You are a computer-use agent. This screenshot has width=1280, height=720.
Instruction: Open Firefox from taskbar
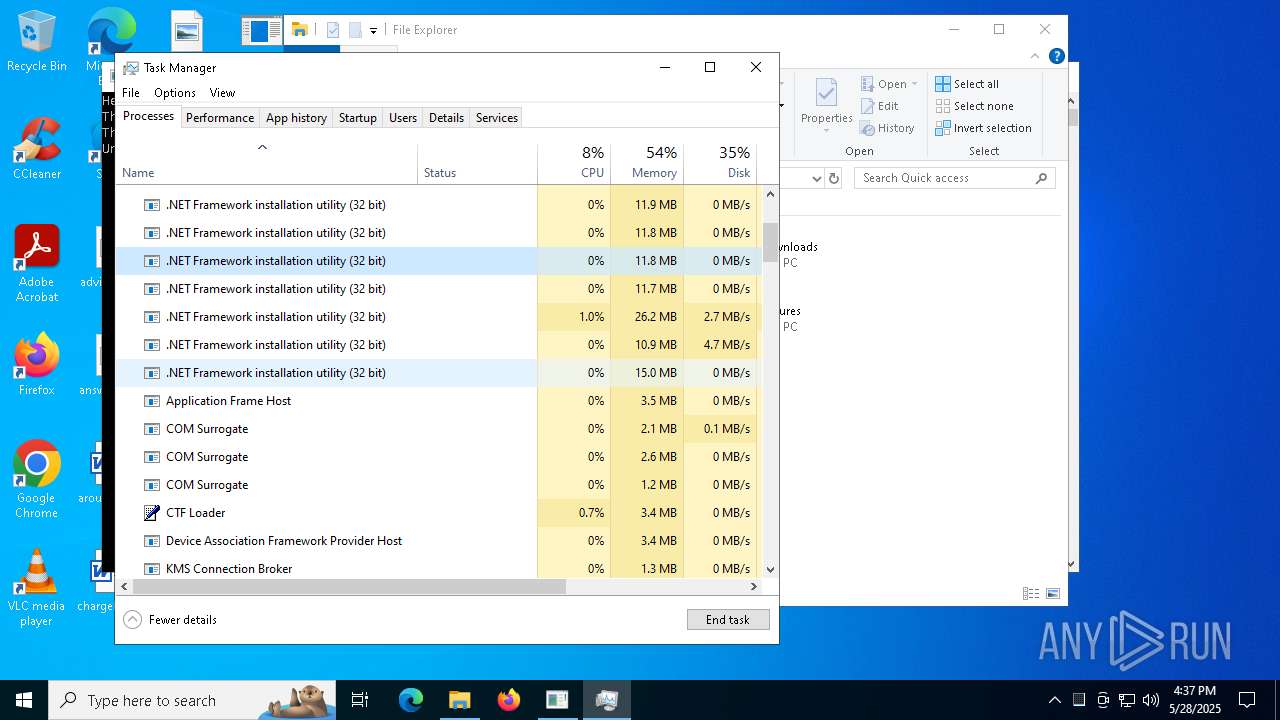(508, 700)
